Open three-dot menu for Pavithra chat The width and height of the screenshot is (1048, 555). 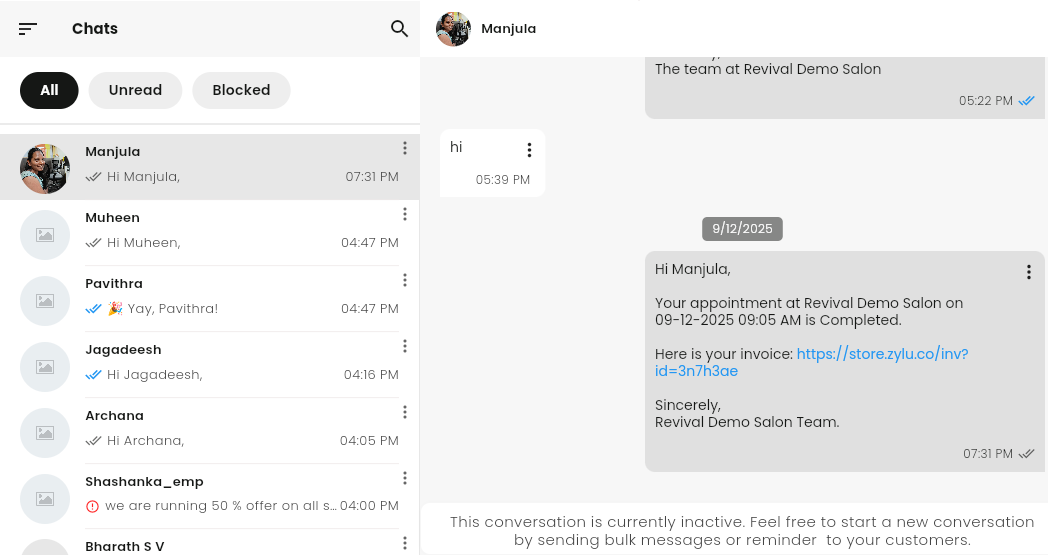(x=405, y=280)
